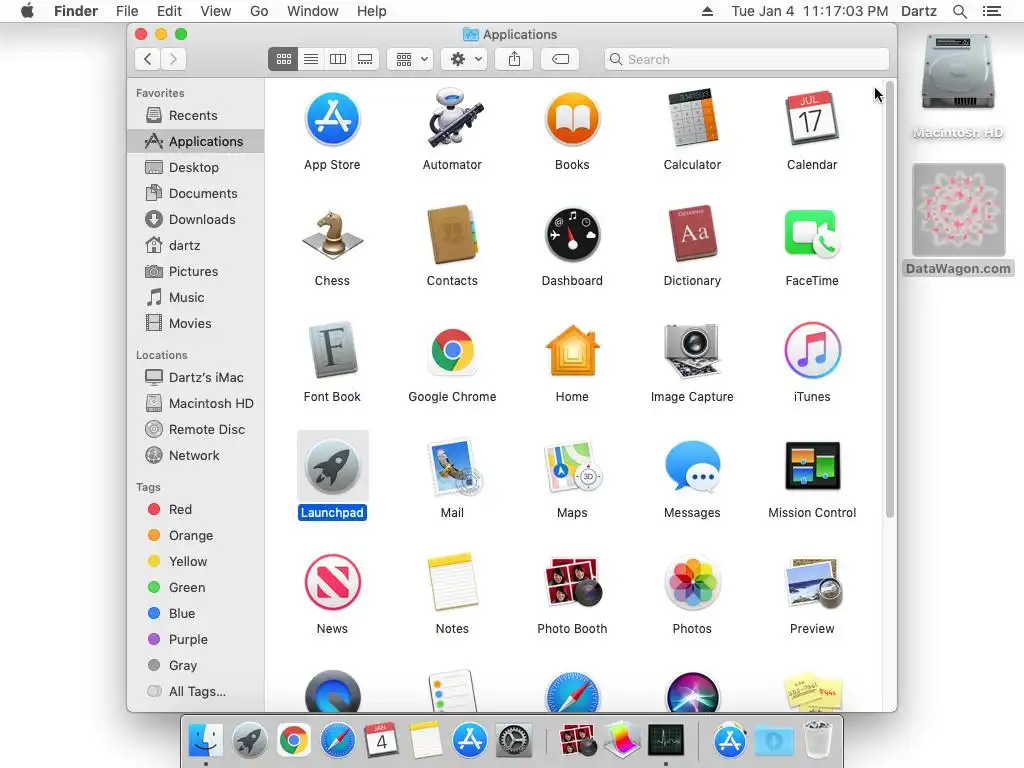Screen dimensions: 1024x768
Task: Open System Preferences from the Dock
Action: 514,741
